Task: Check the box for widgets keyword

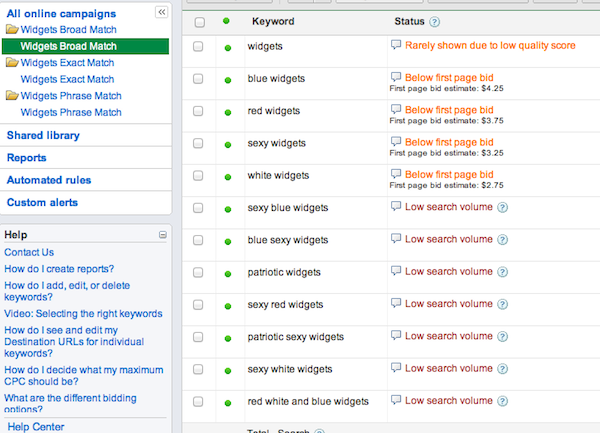Action: click(198, 47)
